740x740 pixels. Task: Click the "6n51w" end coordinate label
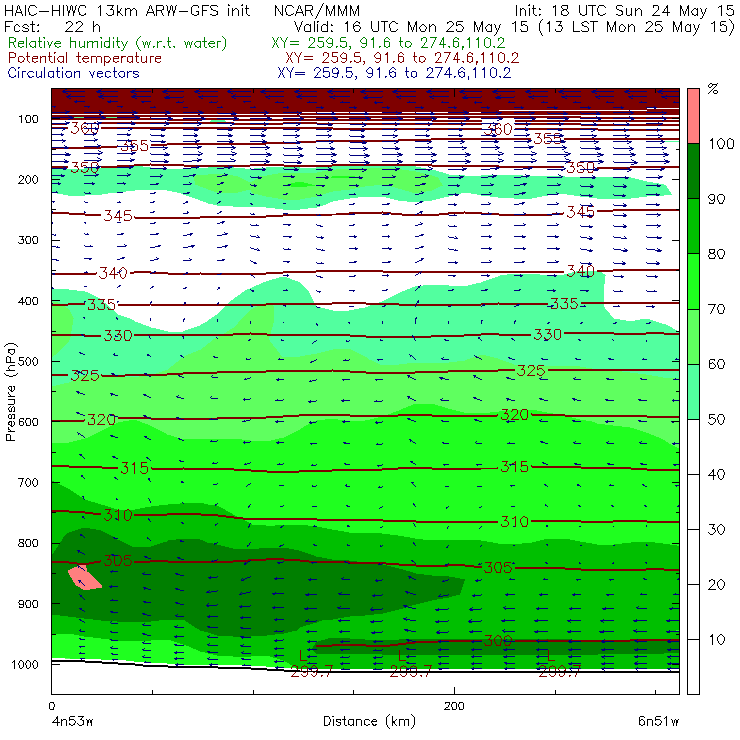pyautogui.click(x=658, y=722)
